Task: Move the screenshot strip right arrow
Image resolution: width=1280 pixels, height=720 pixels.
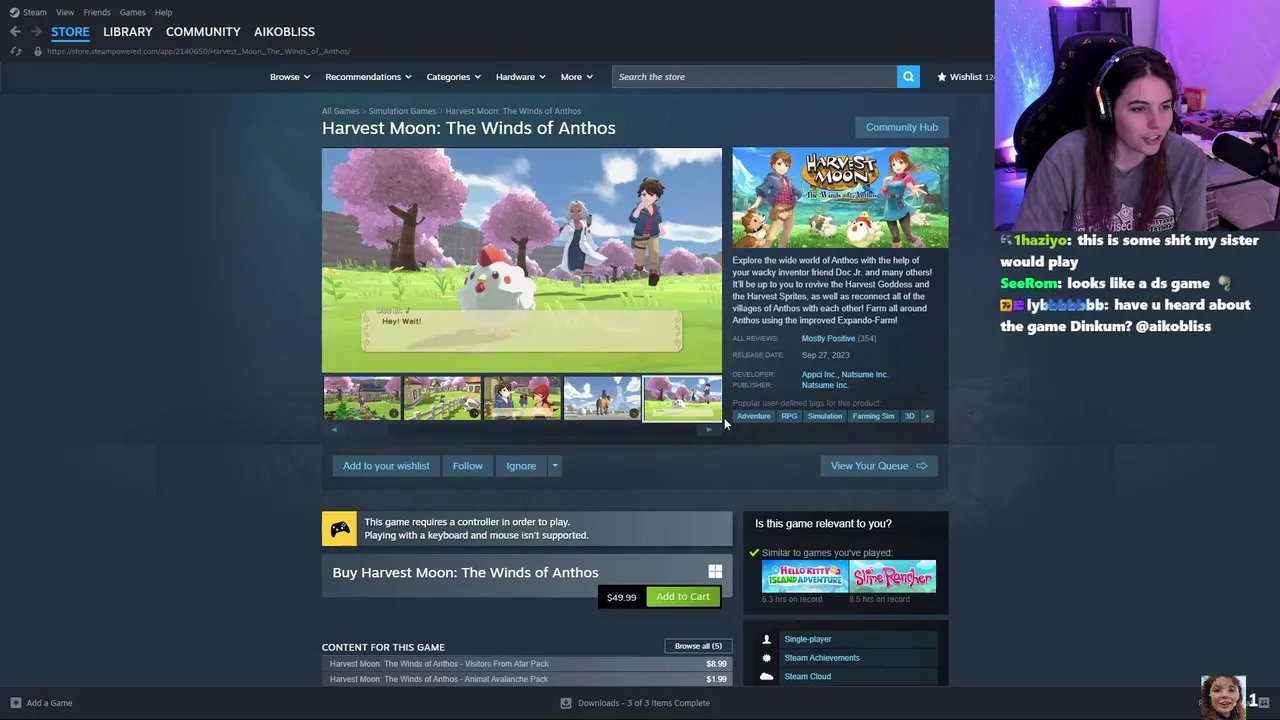Action: (709, 430)
